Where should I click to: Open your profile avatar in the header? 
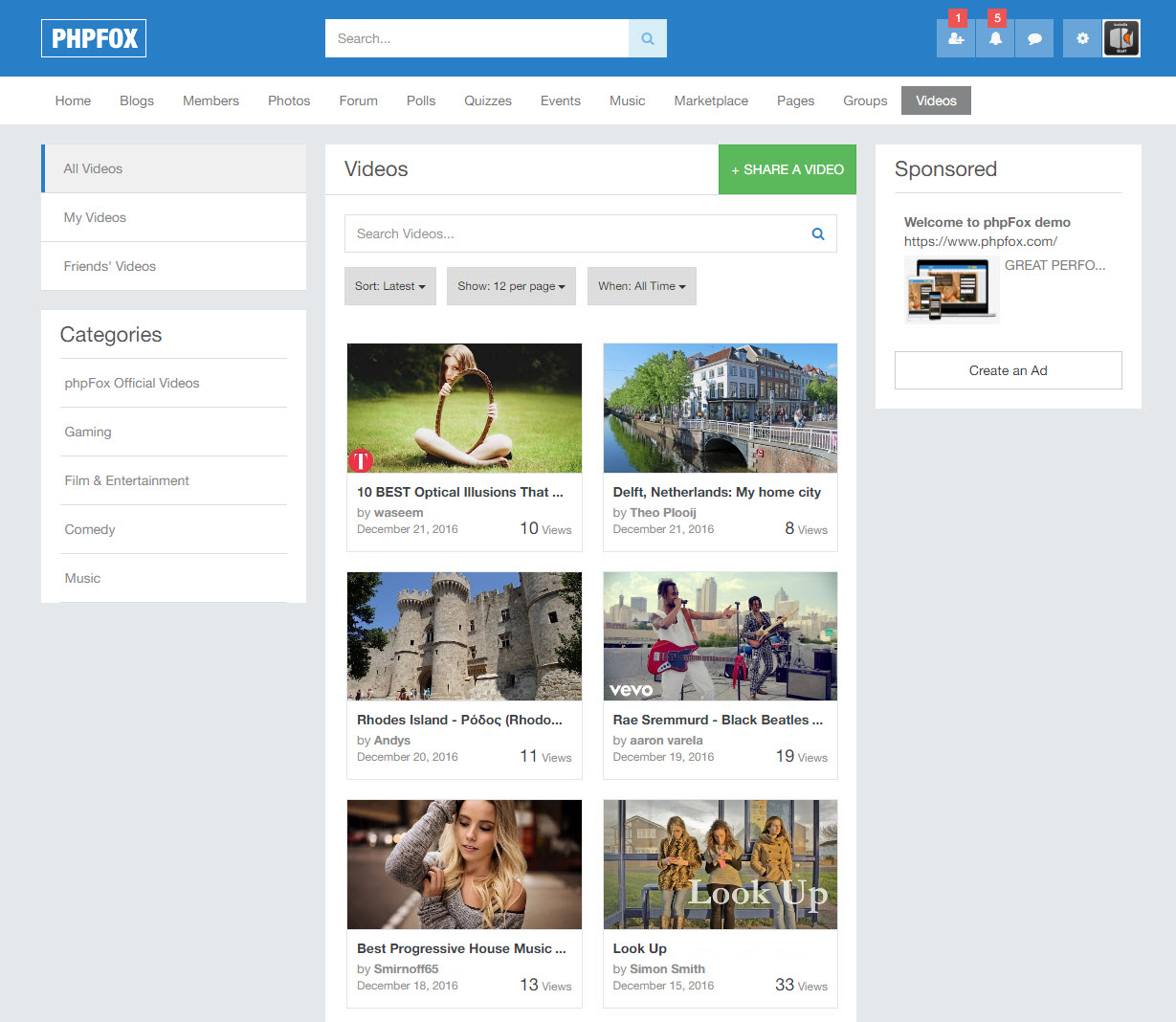coord(1121,38)
